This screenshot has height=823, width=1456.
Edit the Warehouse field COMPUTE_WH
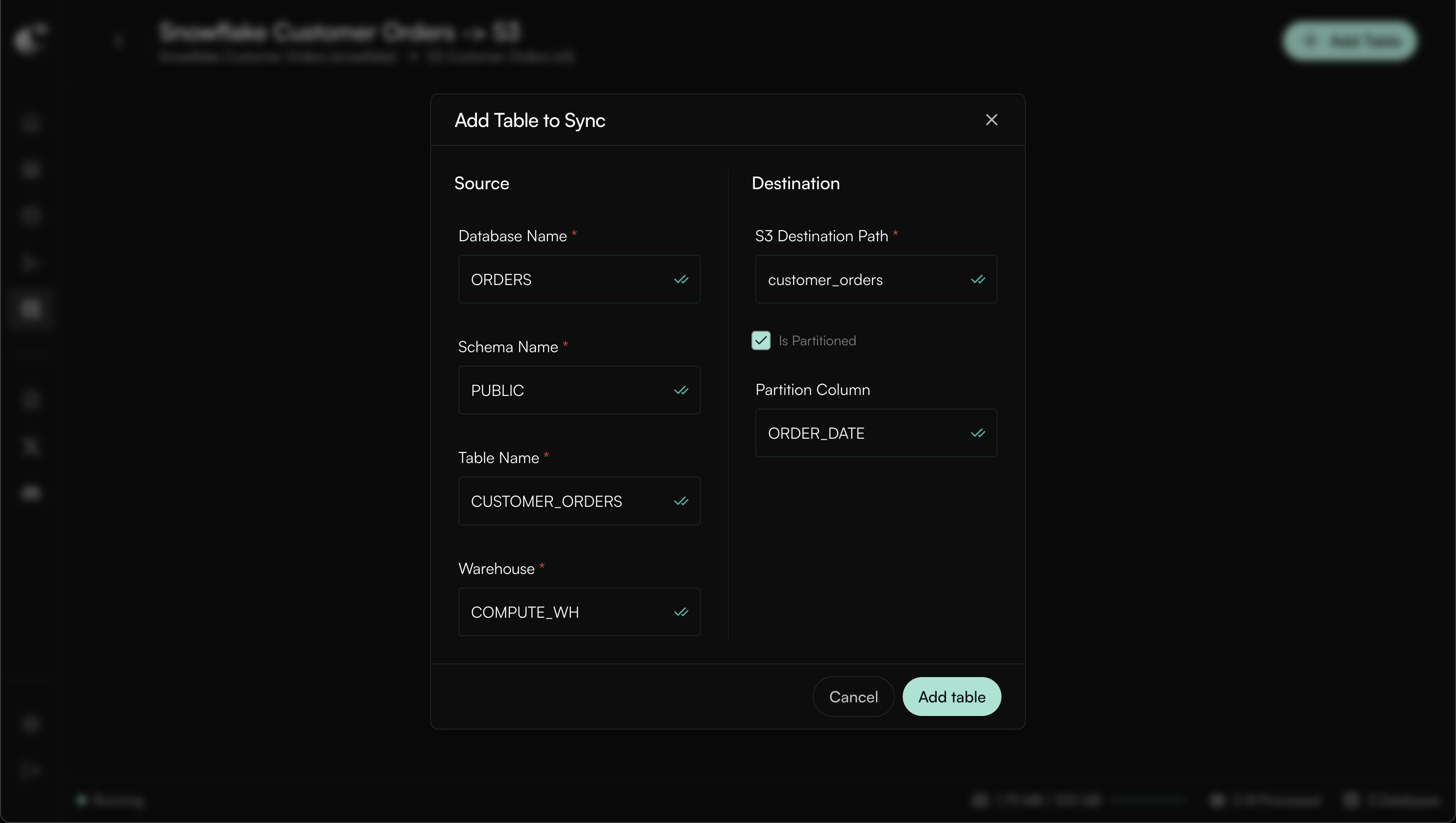point(579,611)
